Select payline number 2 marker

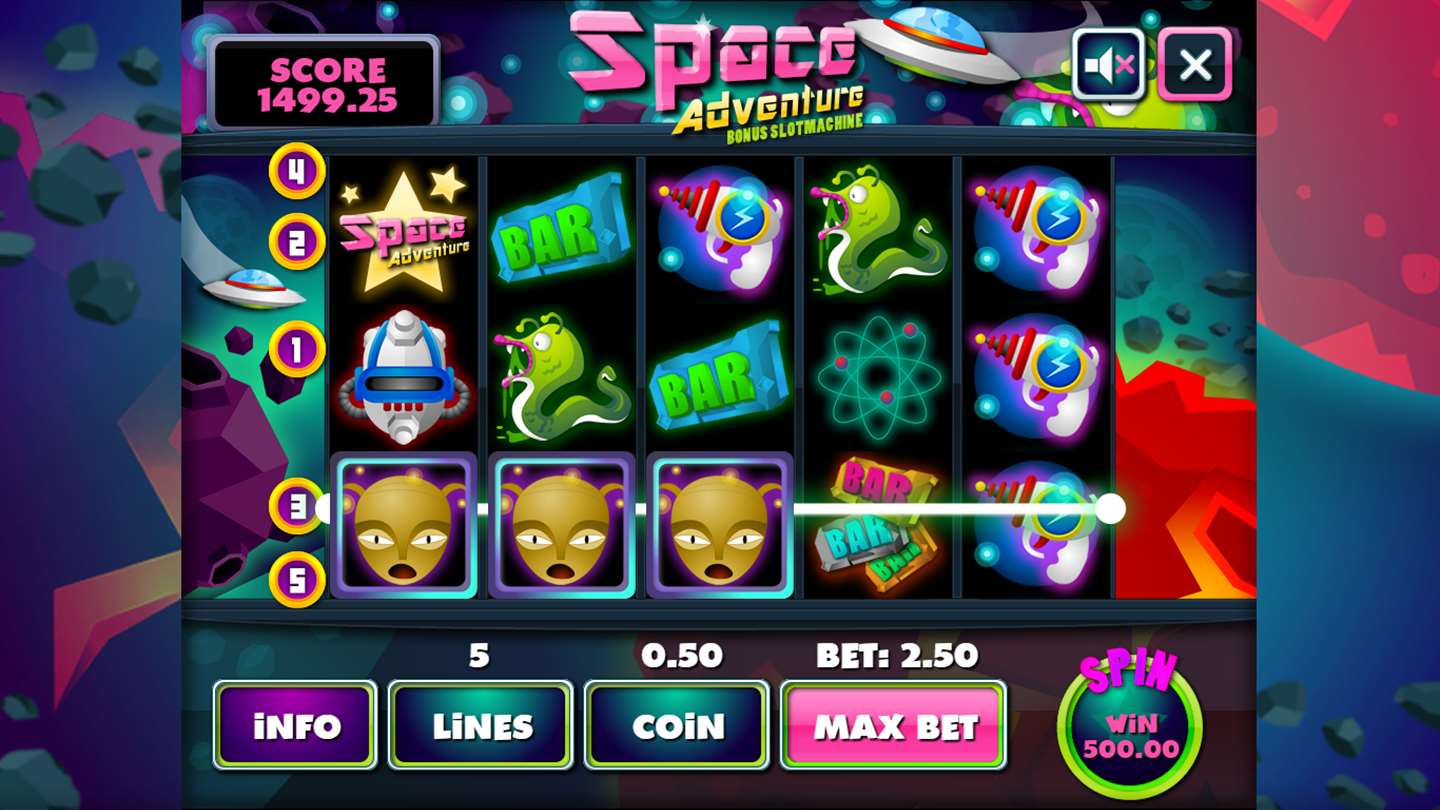tap(297, 242)
